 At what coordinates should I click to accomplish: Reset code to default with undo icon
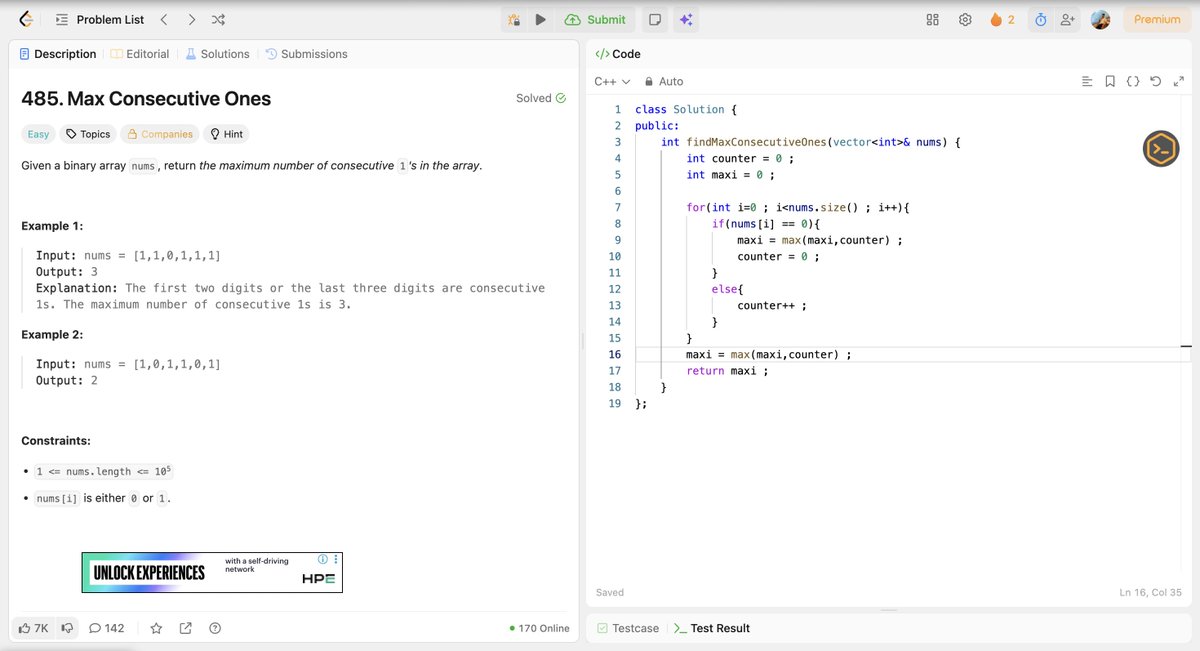coord(1155,81)
